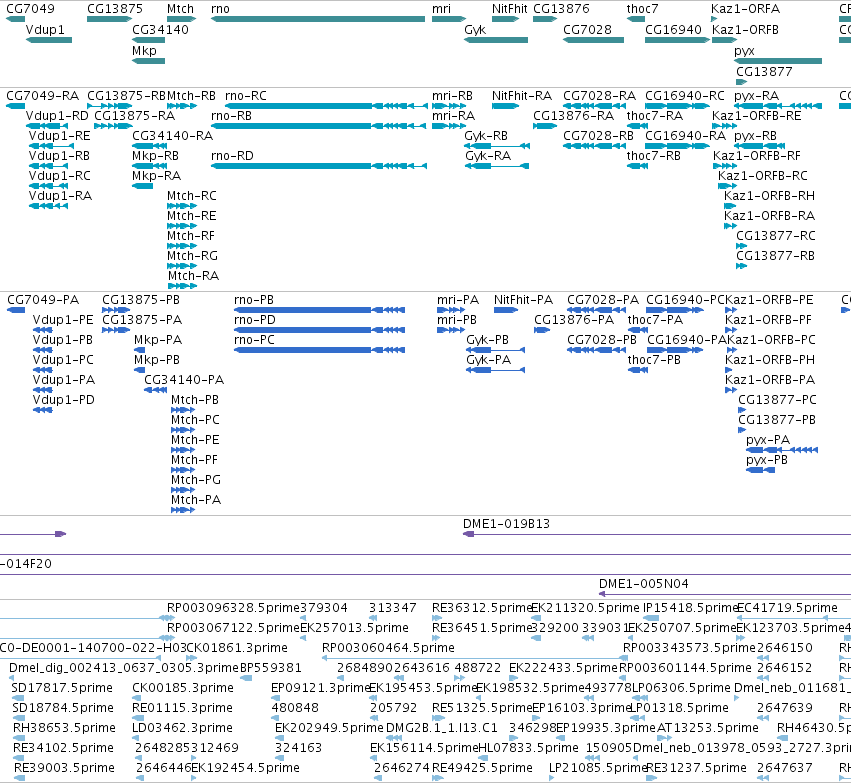The height and width of the screenshot is (783, 851).
Task: Click EST BP559381
Action: (271, 667)
